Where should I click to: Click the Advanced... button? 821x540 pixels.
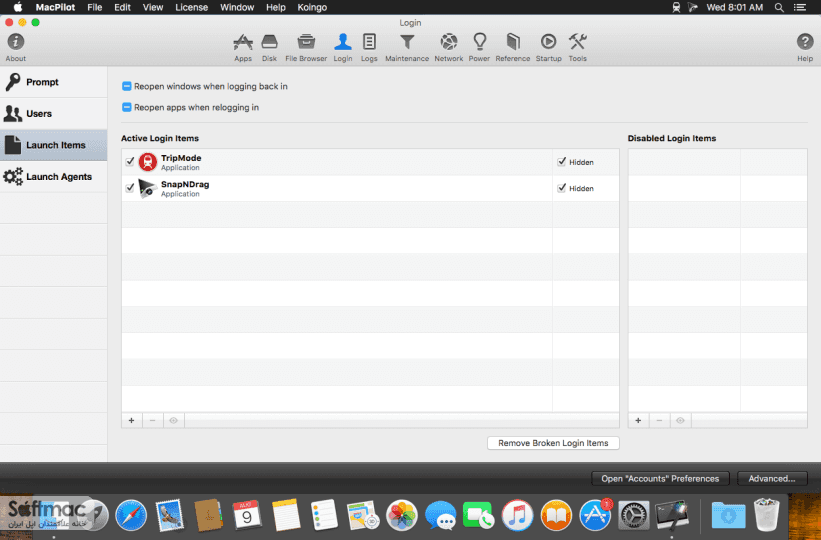tap(772, 479)
